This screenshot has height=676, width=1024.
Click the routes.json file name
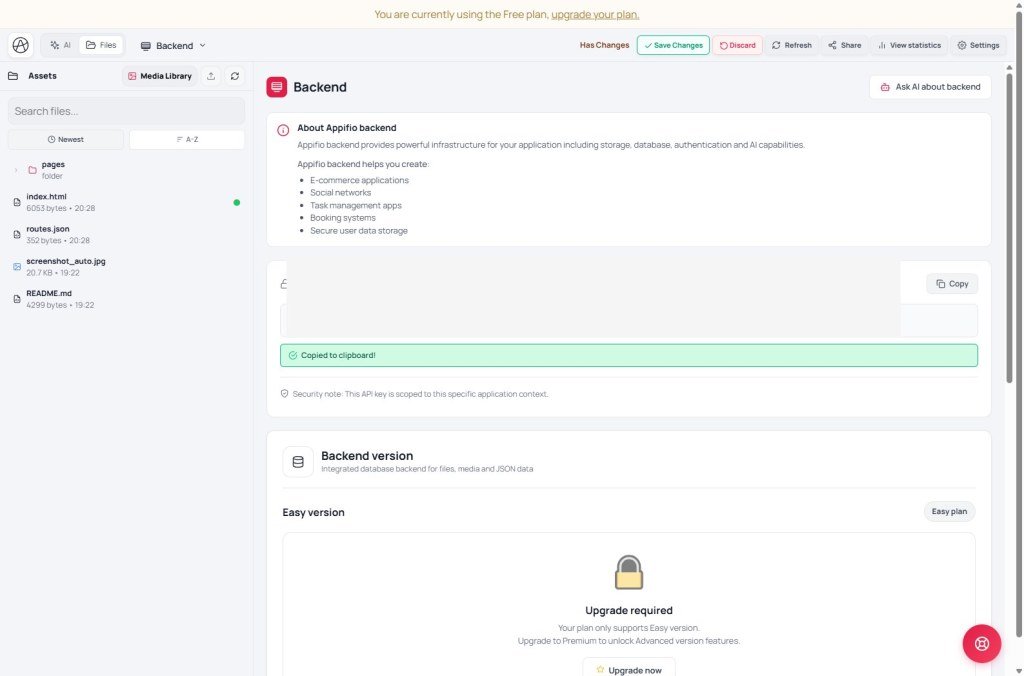tap(48, 229)
